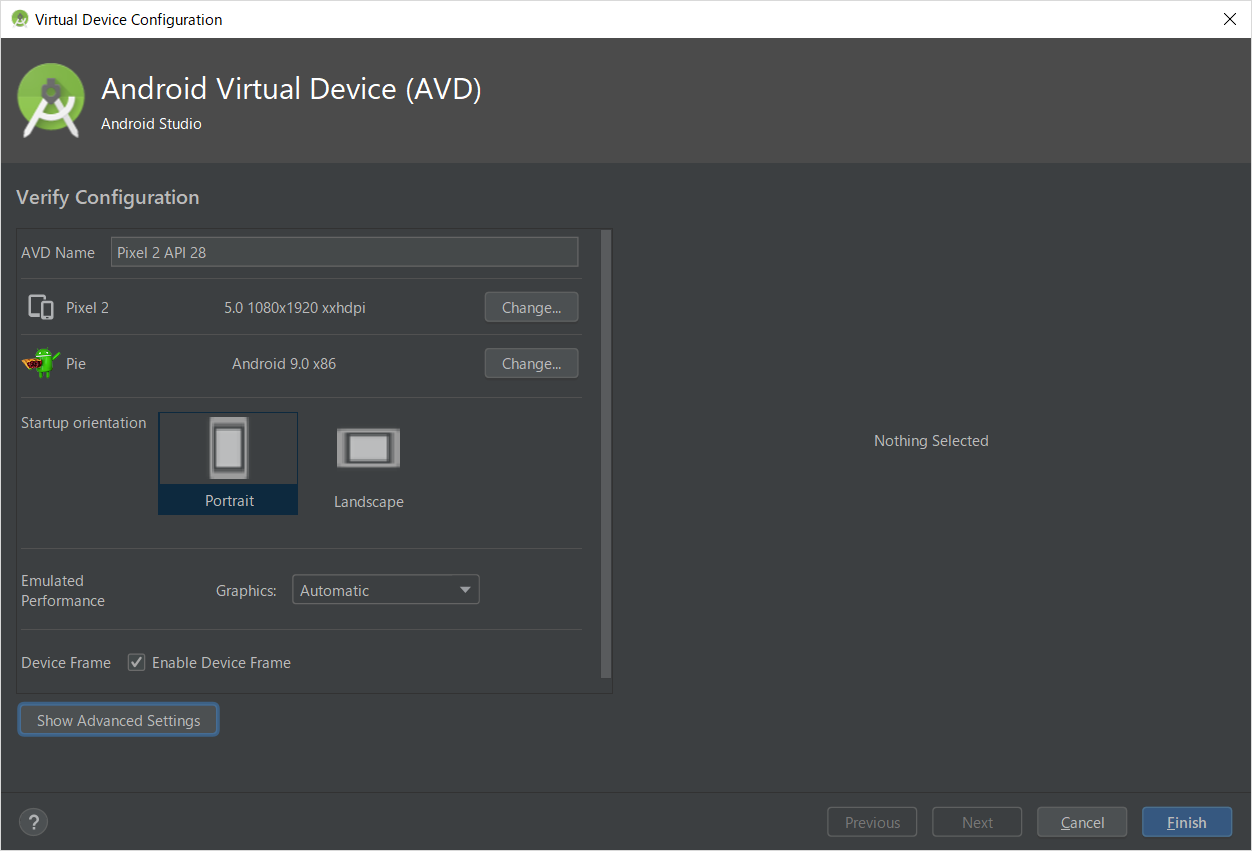The height and width of the screenshot is (851, 1252).
Task: Click the 'Emulated Performance' label
Action: pyautogui.click(x=63, y=590)
